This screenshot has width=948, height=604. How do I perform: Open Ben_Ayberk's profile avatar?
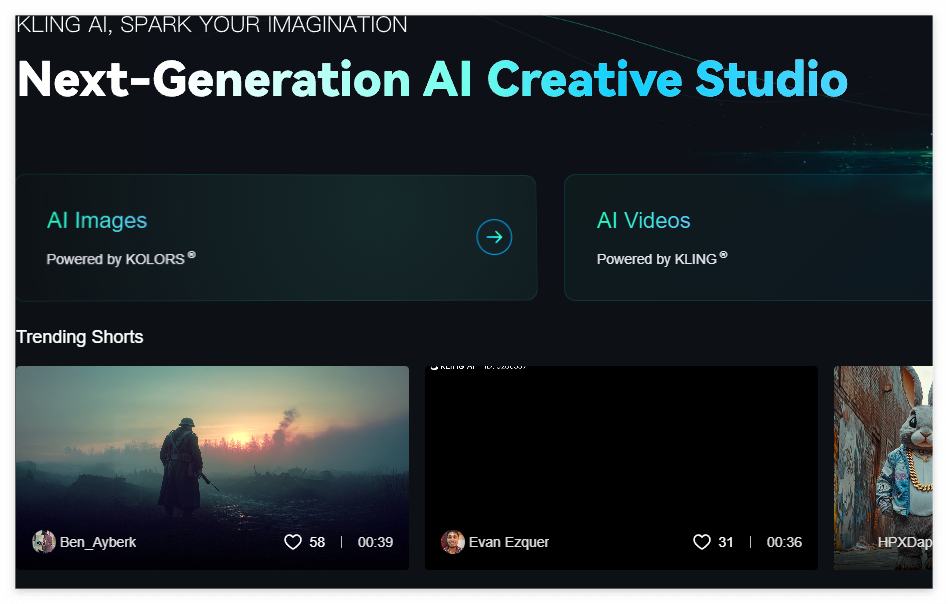tap(45, 541)
